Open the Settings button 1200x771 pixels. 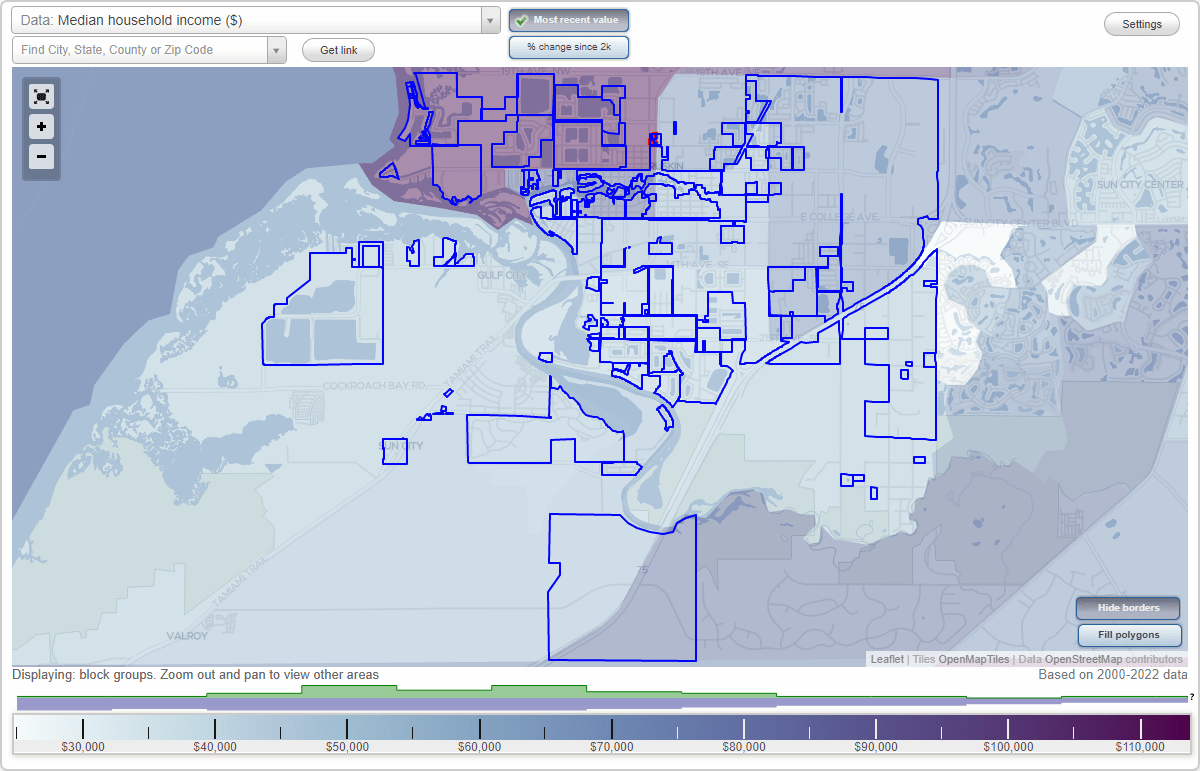click(1142, 24)
